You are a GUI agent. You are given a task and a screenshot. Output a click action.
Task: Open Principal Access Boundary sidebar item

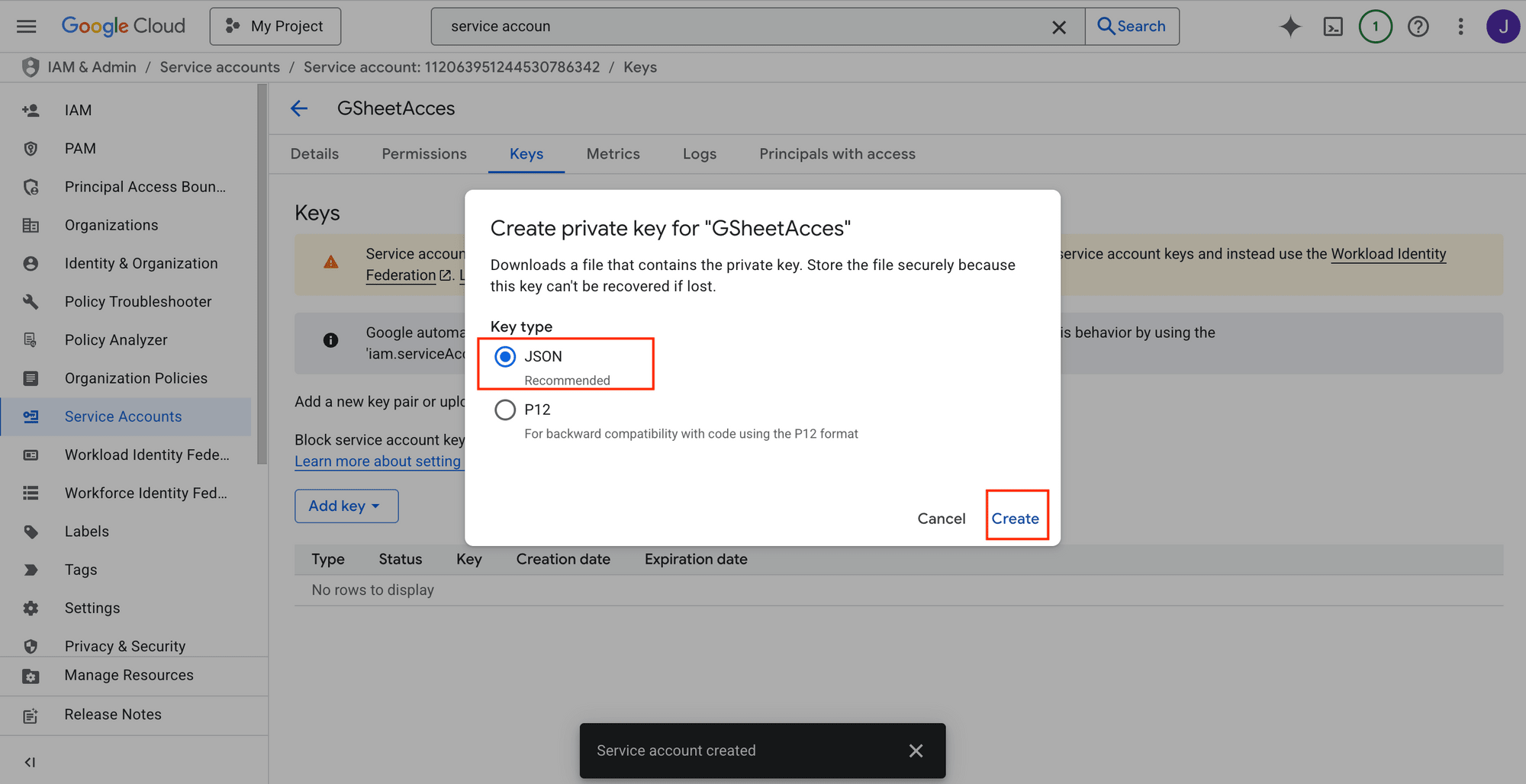tap(126, 187)
